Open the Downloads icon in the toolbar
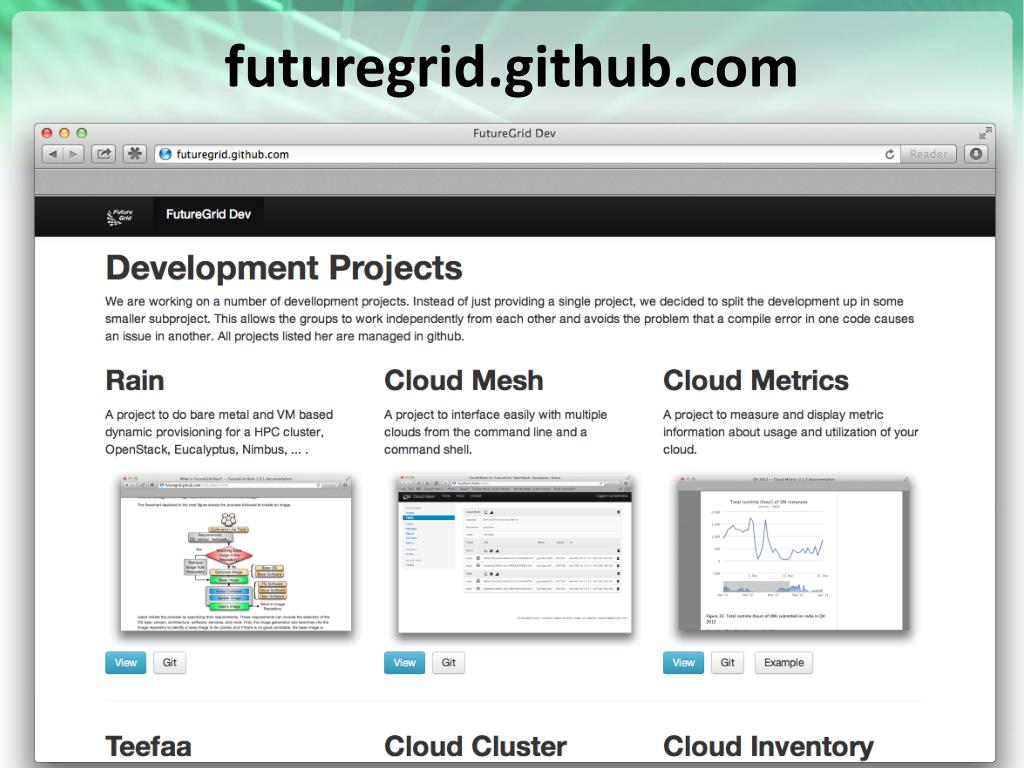The height and width of the screenshot is (768, 1024). (x=976, y=154)
